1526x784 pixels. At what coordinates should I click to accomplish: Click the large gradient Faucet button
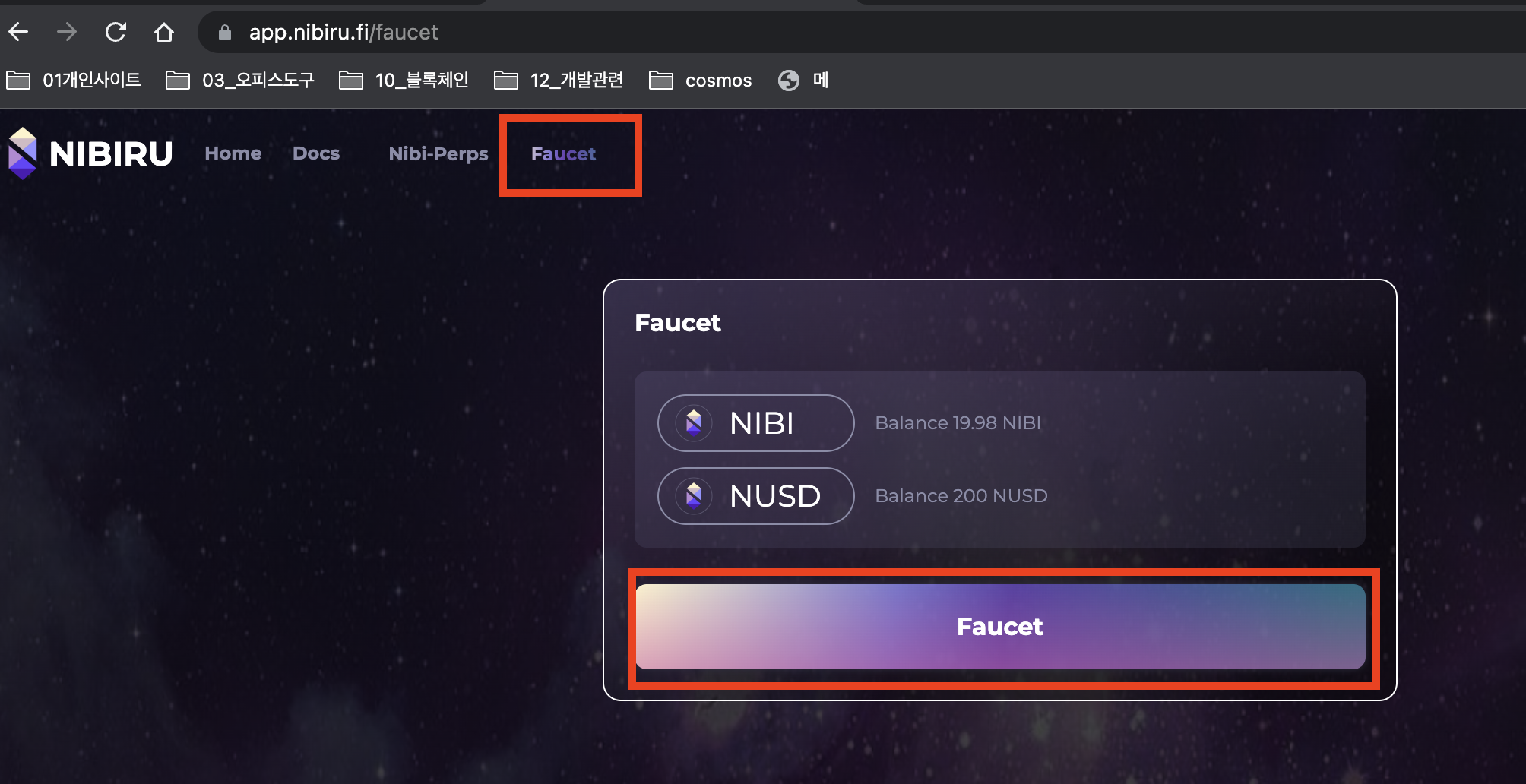coord(1000,627)
